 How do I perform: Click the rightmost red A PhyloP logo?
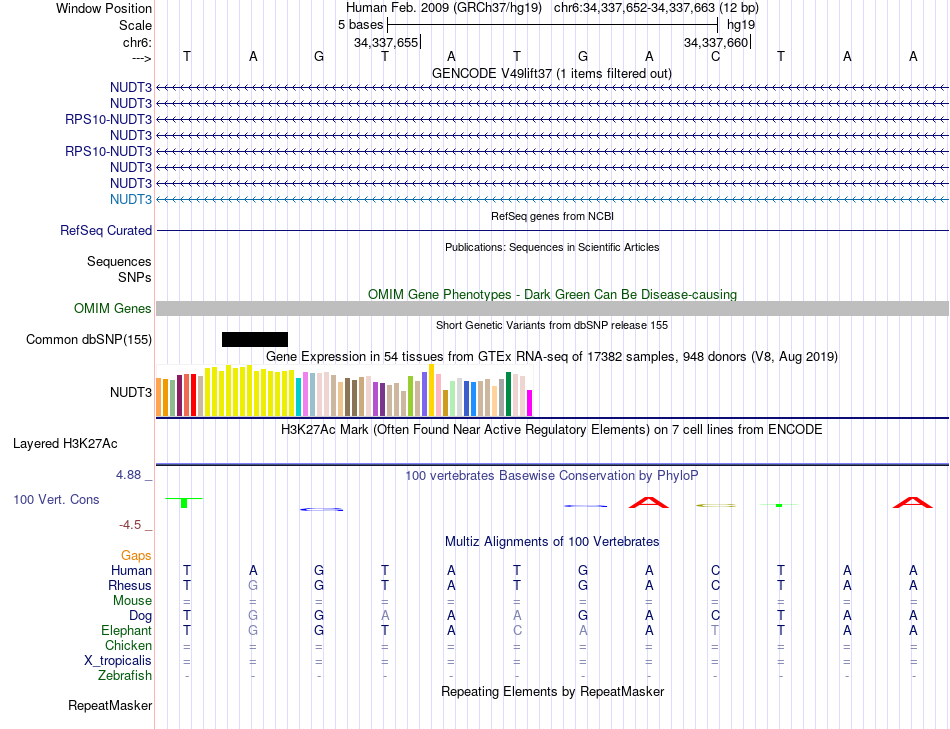coord(913,502)
